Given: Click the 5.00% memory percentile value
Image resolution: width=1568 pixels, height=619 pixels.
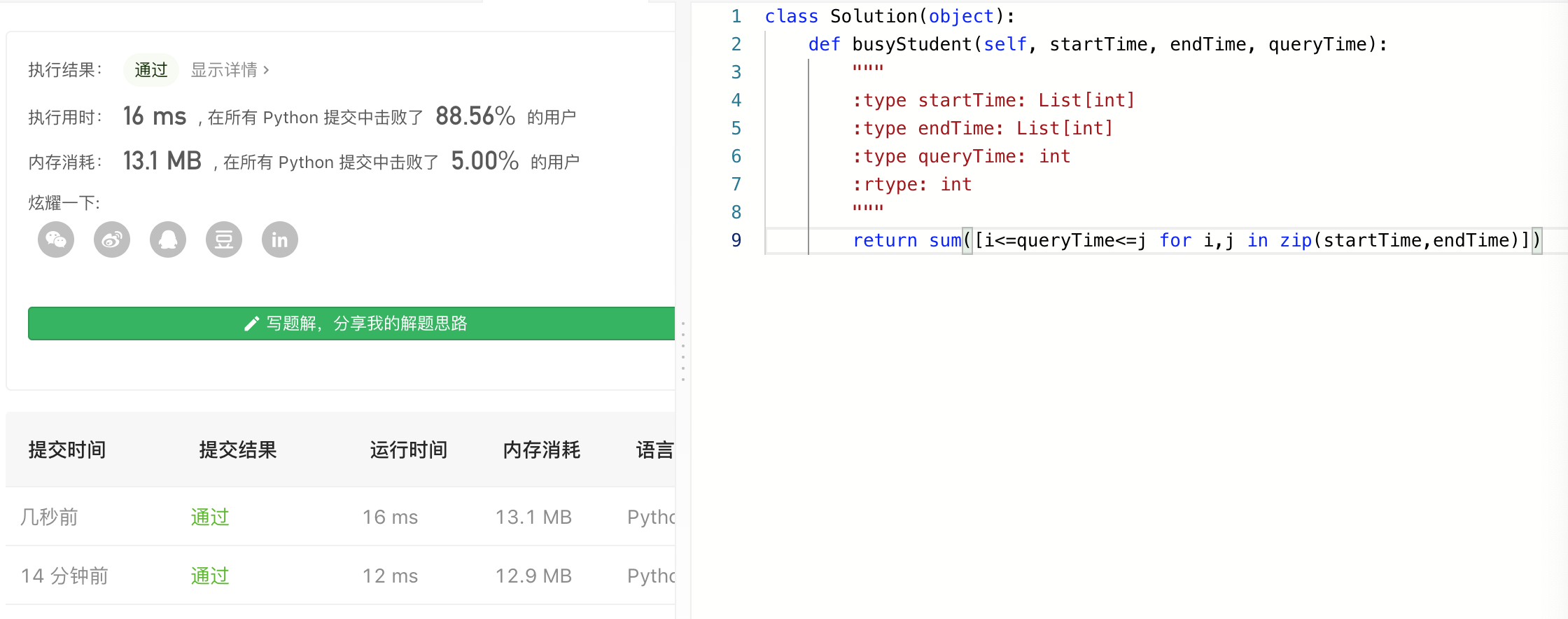Looking at the screenshot, I should point(484,161).
